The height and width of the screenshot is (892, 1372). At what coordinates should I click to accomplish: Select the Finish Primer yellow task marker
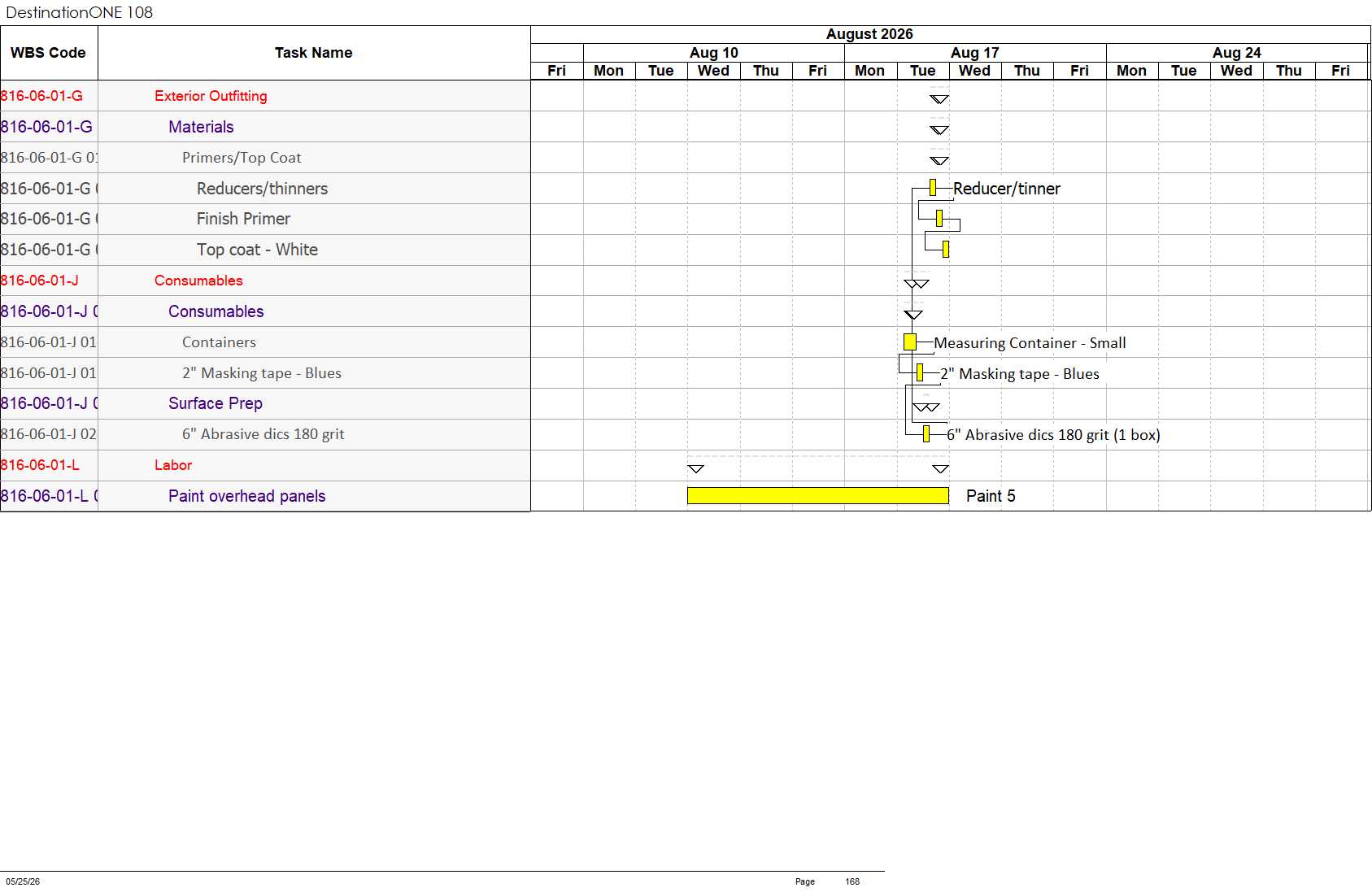939,218
